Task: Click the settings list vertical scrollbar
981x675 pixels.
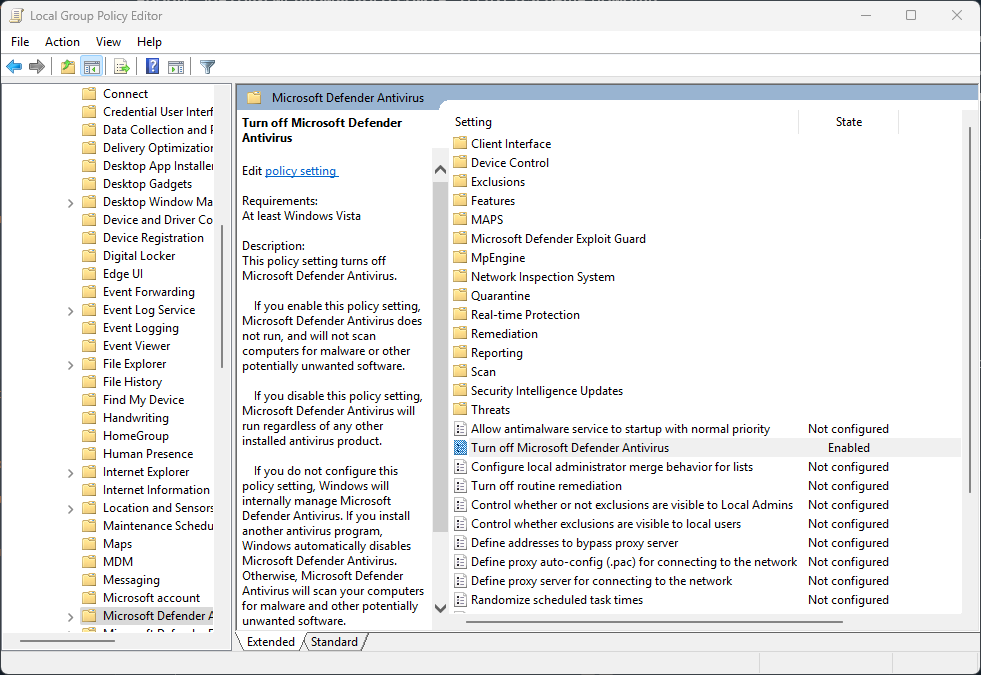Action: (x=970, y=309)
